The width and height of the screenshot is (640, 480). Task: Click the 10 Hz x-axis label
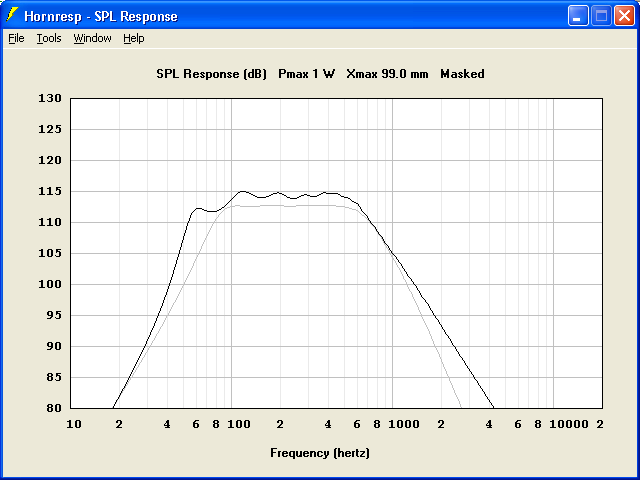74,424
